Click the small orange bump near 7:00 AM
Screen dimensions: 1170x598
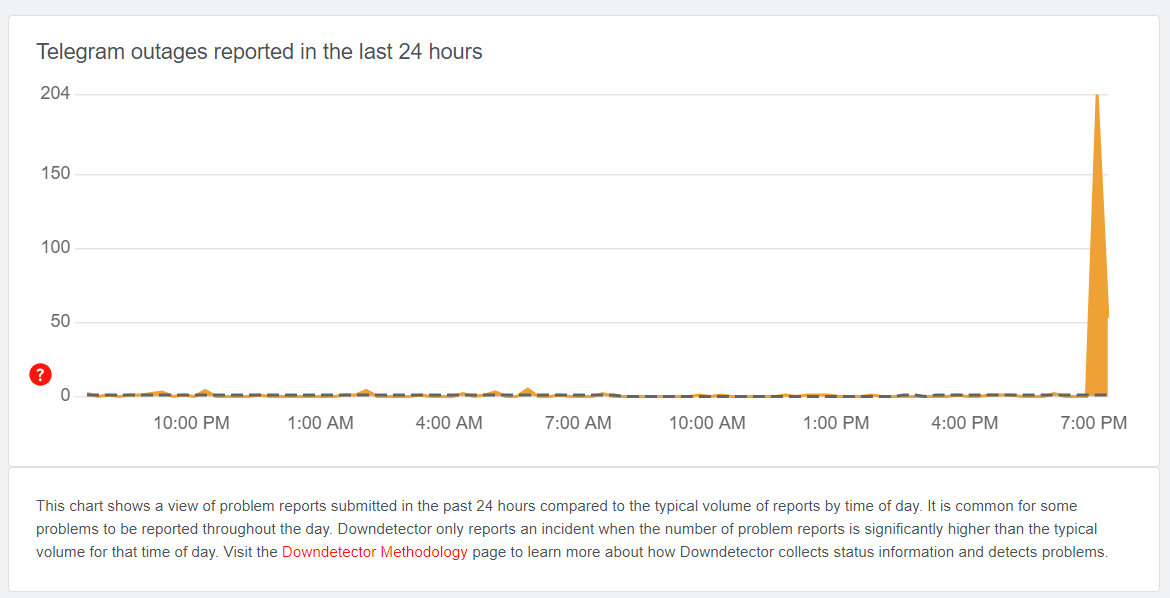[528, 391]
